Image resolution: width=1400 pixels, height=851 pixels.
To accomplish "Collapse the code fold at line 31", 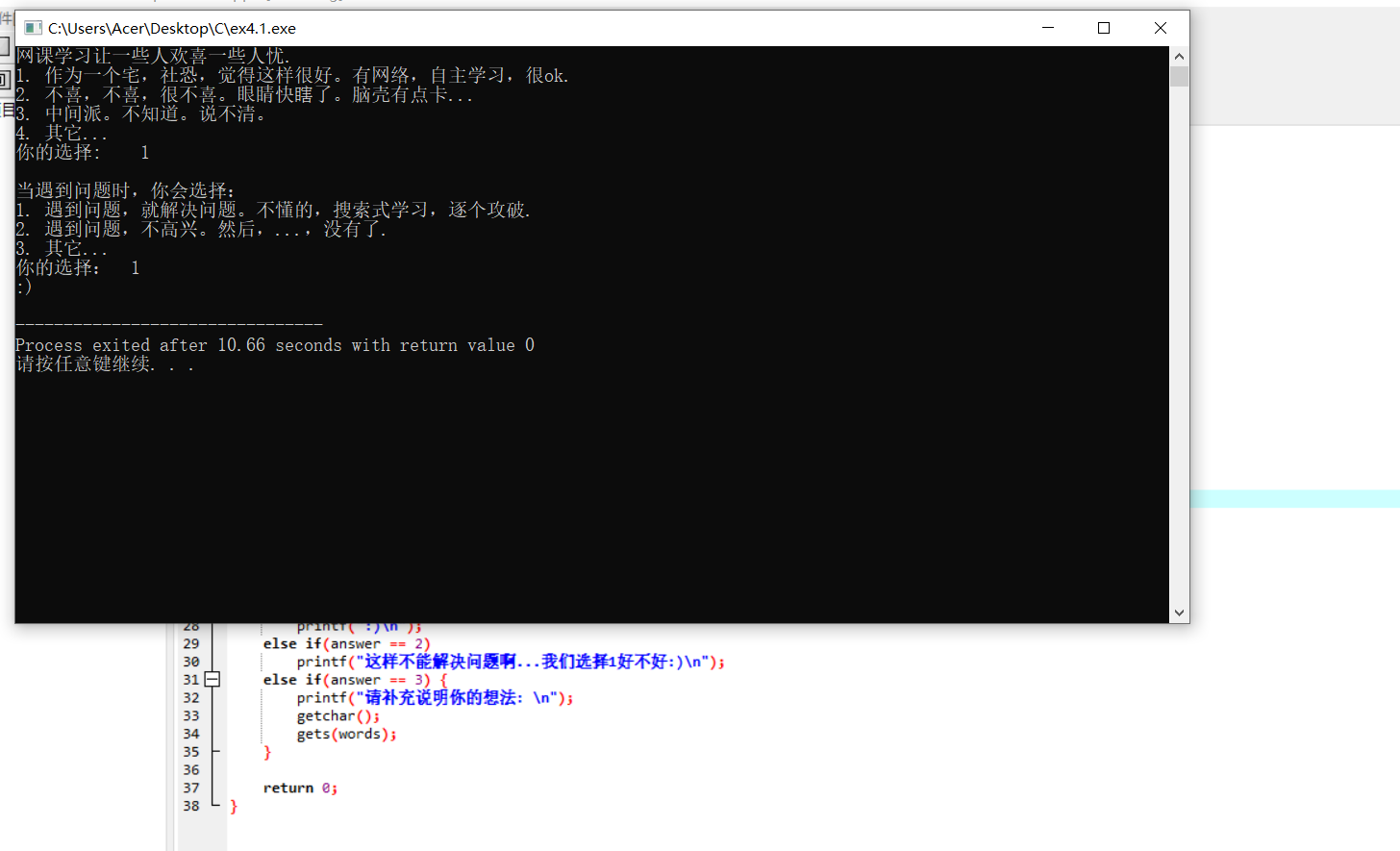I will click(x=212, y=679).
